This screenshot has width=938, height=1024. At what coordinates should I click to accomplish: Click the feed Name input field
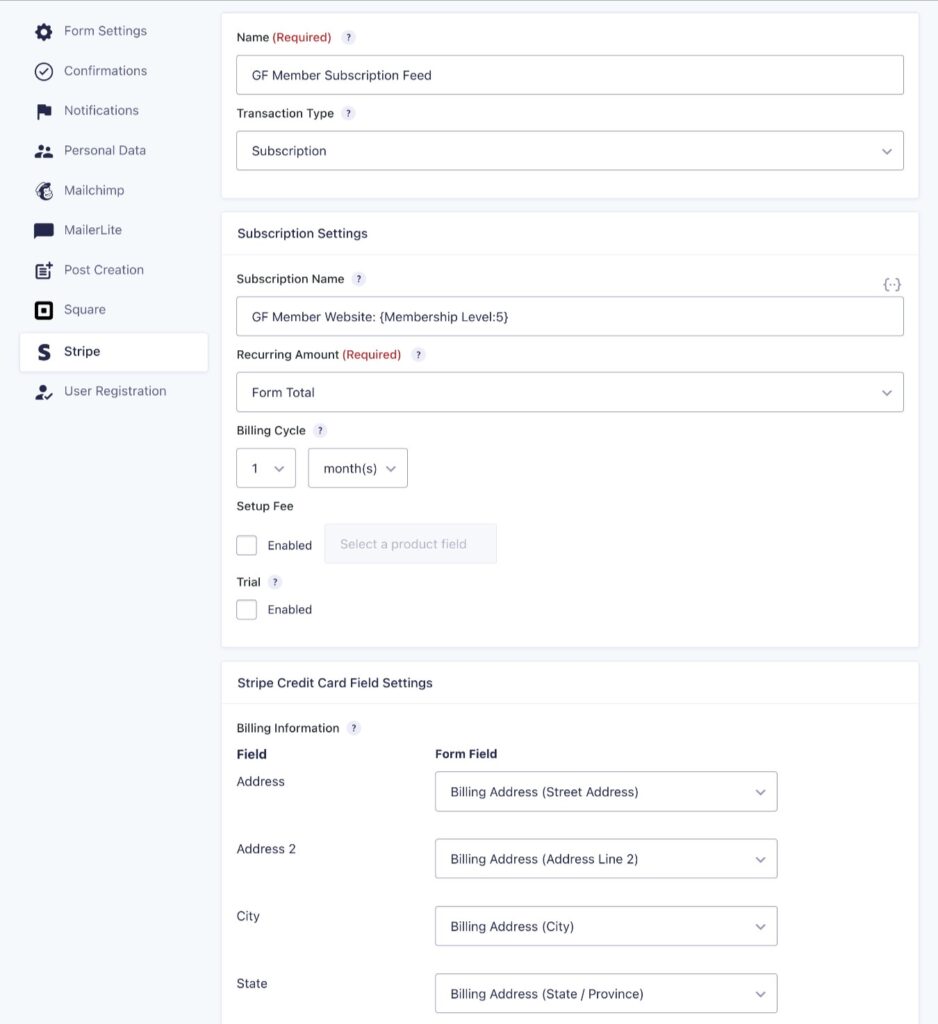pos(570,75)
